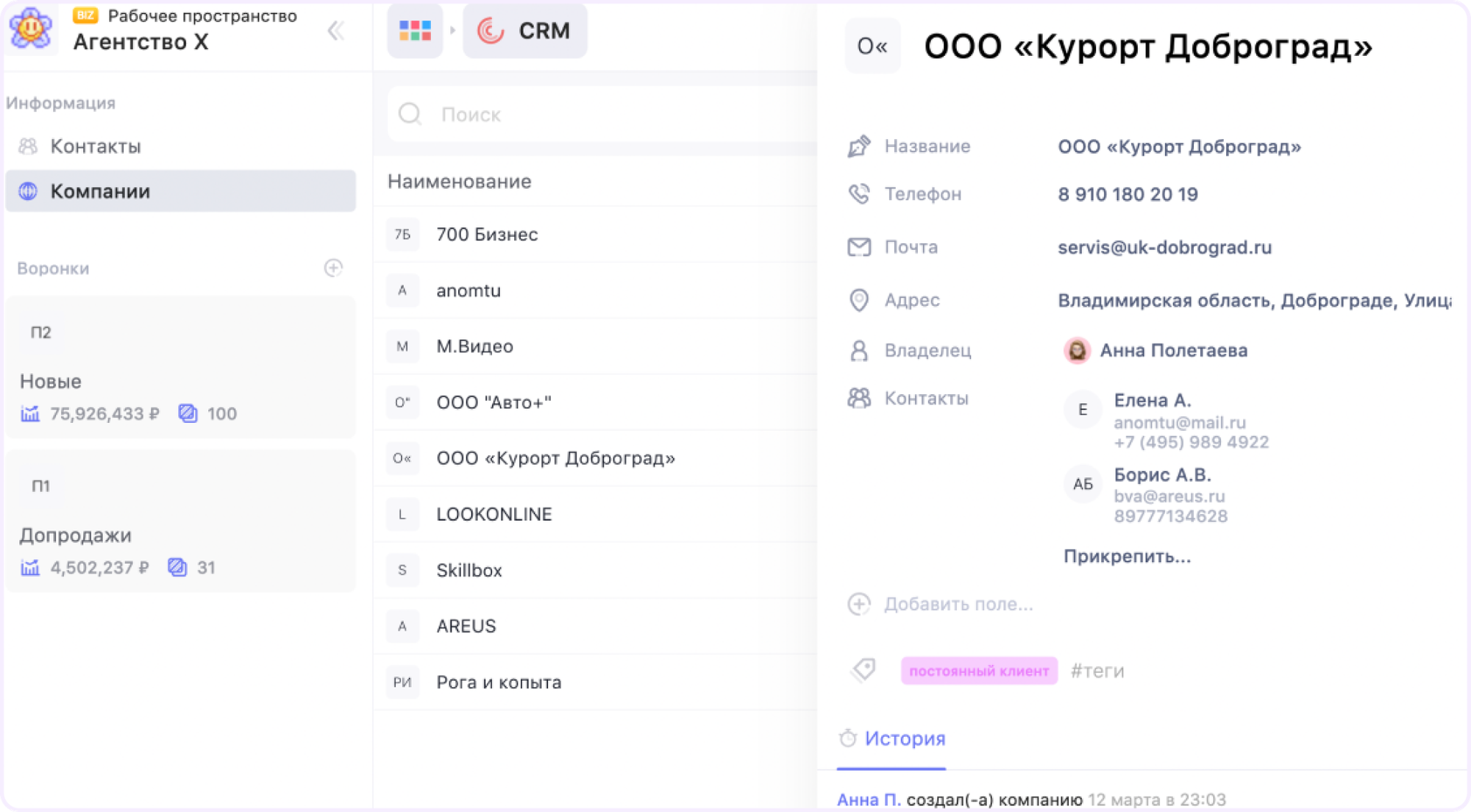Click the pink постоянный клиент tag
Viewport: 1471px width, 812px height.
coord(979,671)
